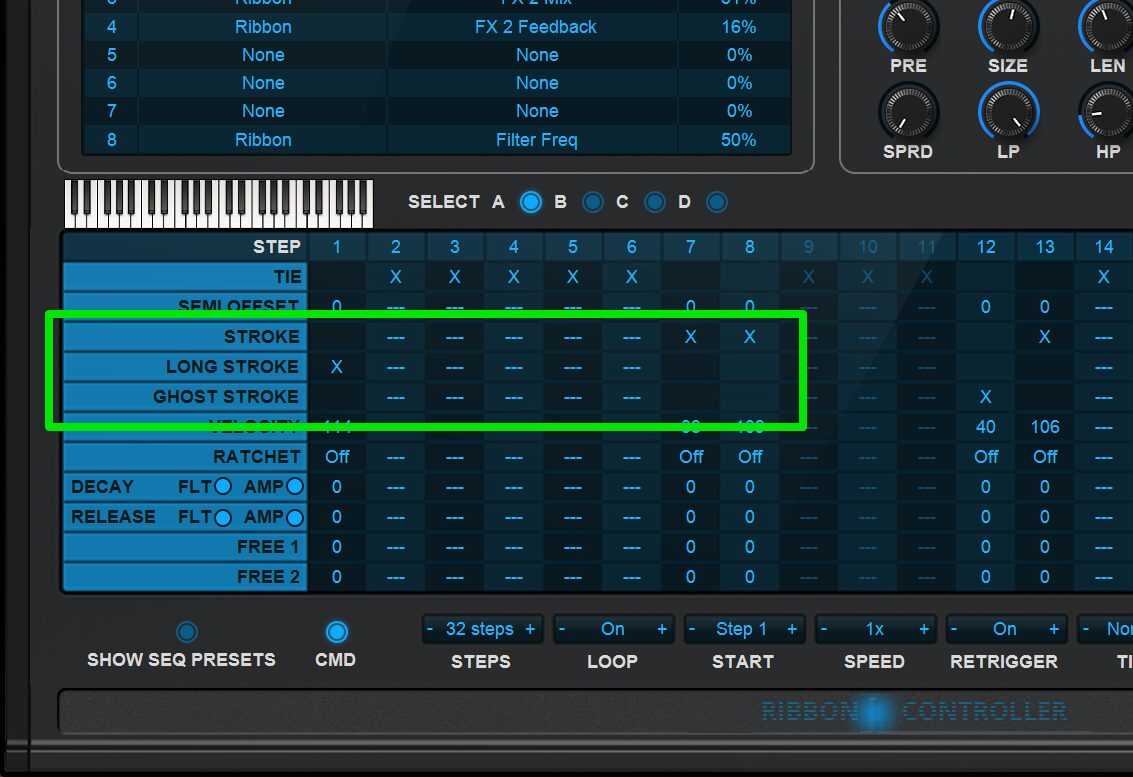Select the LONG STROKE row label
The image size is (1133, 777).
(x=186, y=367)
